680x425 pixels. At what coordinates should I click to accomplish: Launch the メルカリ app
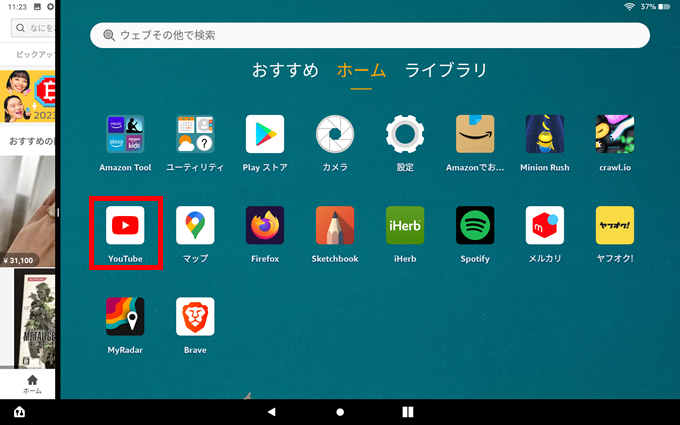[545, 225]
